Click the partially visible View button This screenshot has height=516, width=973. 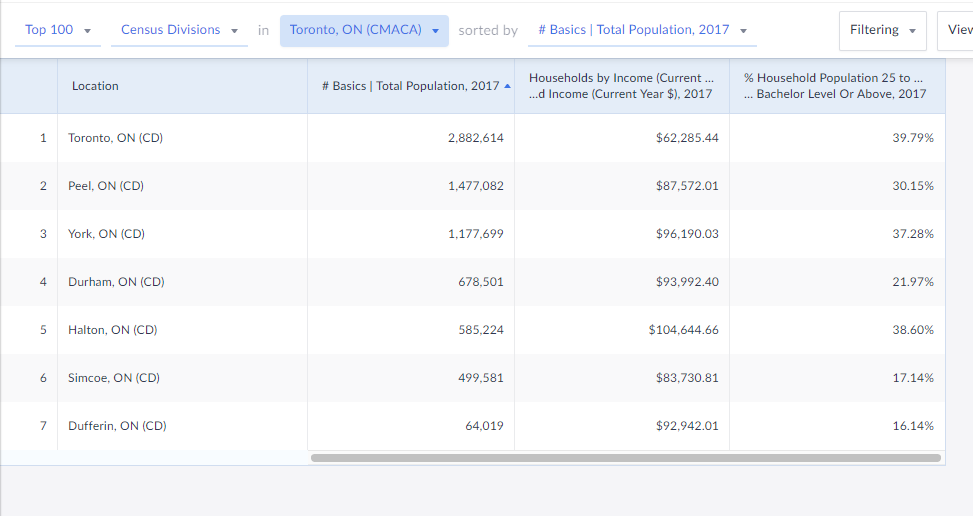(958, 30)
